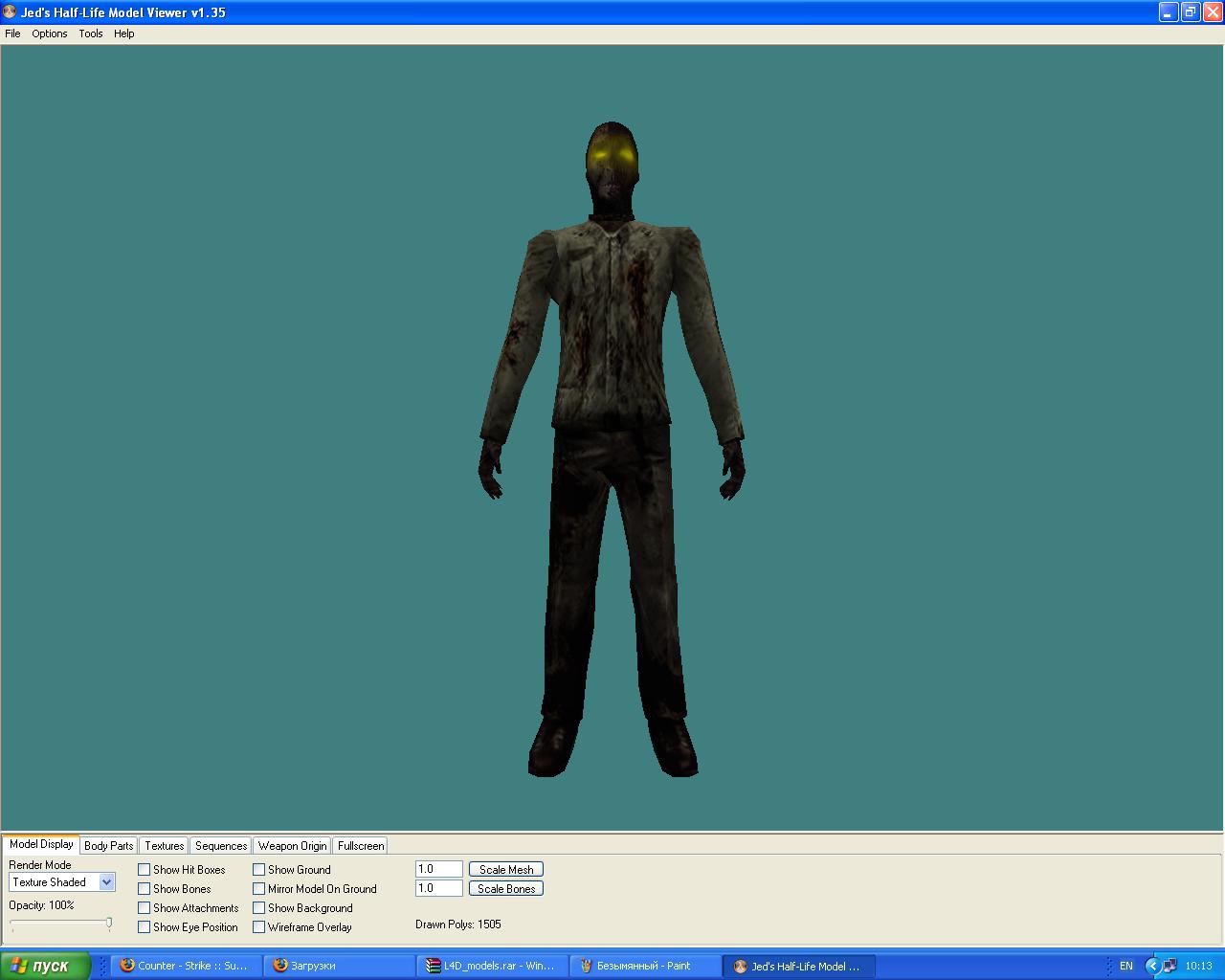Click the Jed's Model Viewer title bar icon
1225x980 pixels.
[11, 12]
